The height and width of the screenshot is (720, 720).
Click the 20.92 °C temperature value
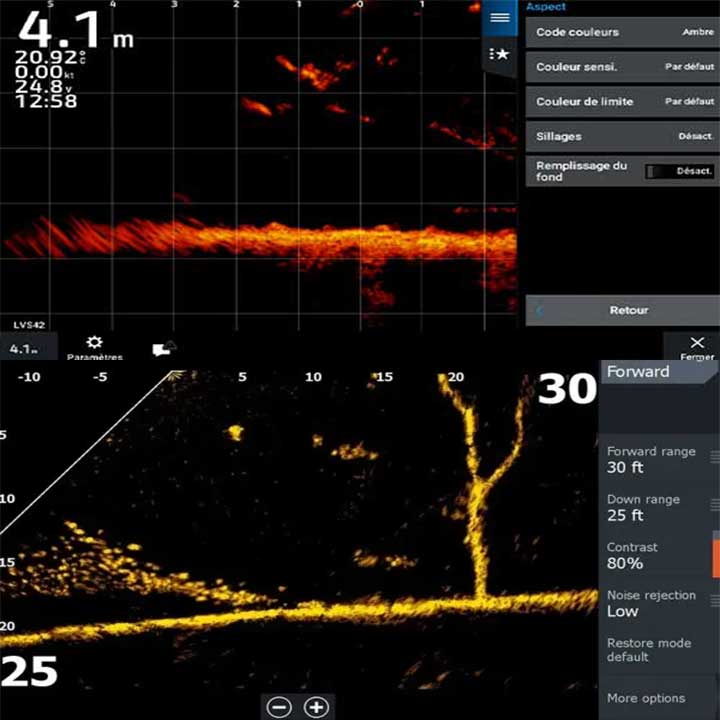pos(50,57)
